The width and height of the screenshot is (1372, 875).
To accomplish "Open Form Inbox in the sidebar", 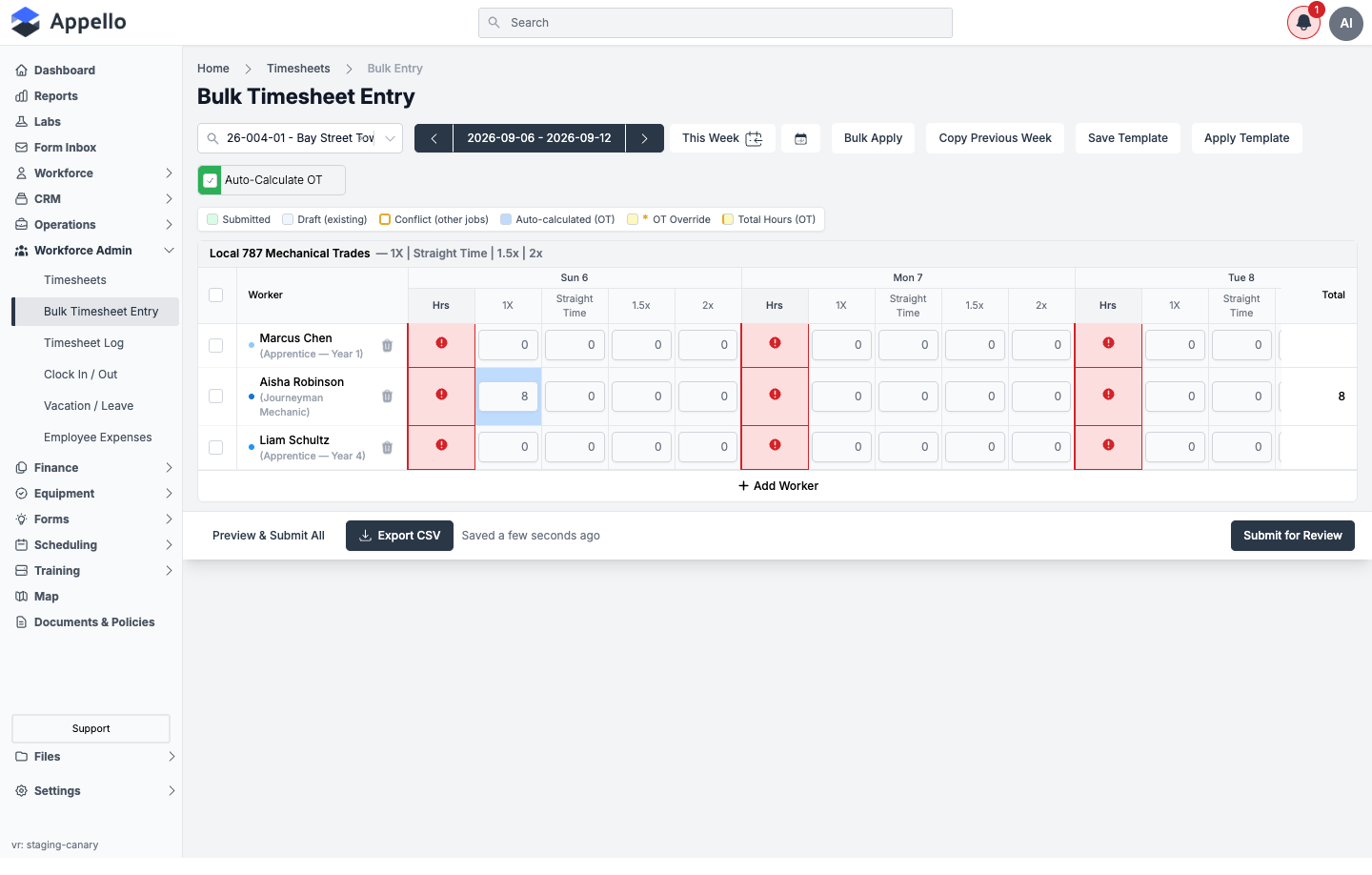I will (65, 148).
